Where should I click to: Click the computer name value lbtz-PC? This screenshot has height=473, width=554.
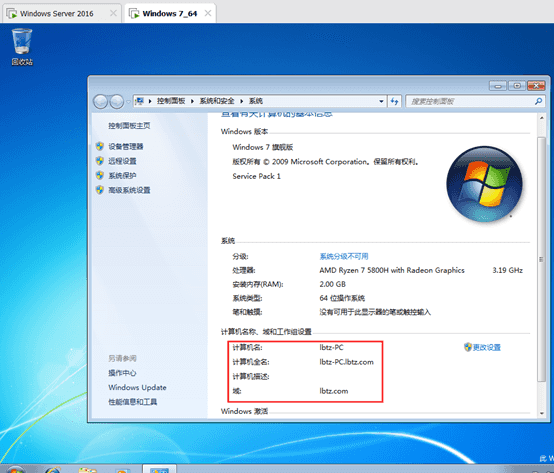(331, 348)
